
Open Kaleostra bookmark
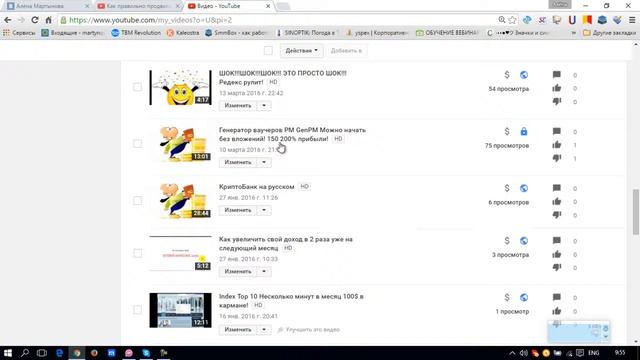[x=183, y=33]
